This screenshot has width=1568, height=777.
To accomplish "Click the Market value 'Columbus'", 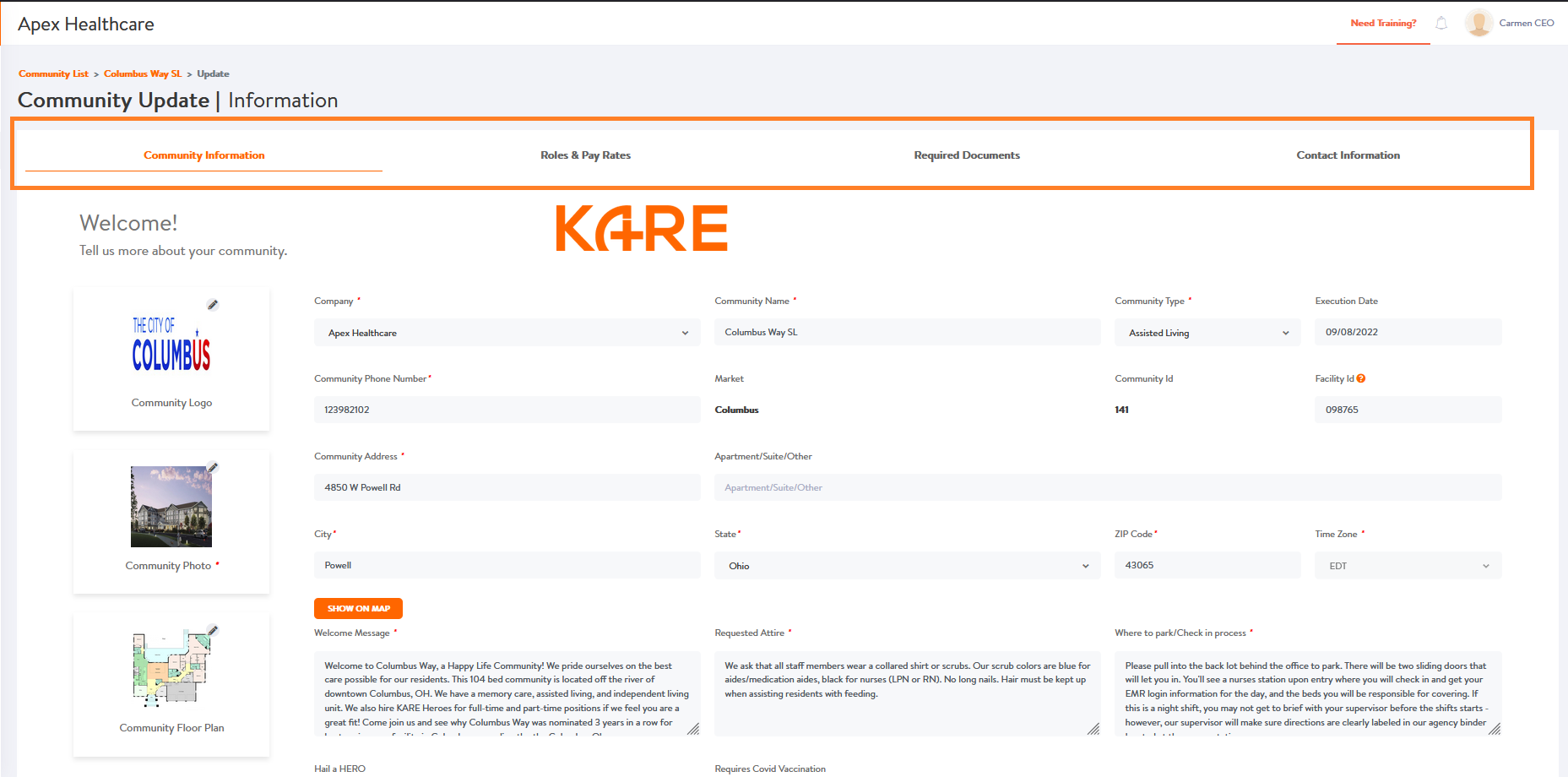I will click(736, 410).
